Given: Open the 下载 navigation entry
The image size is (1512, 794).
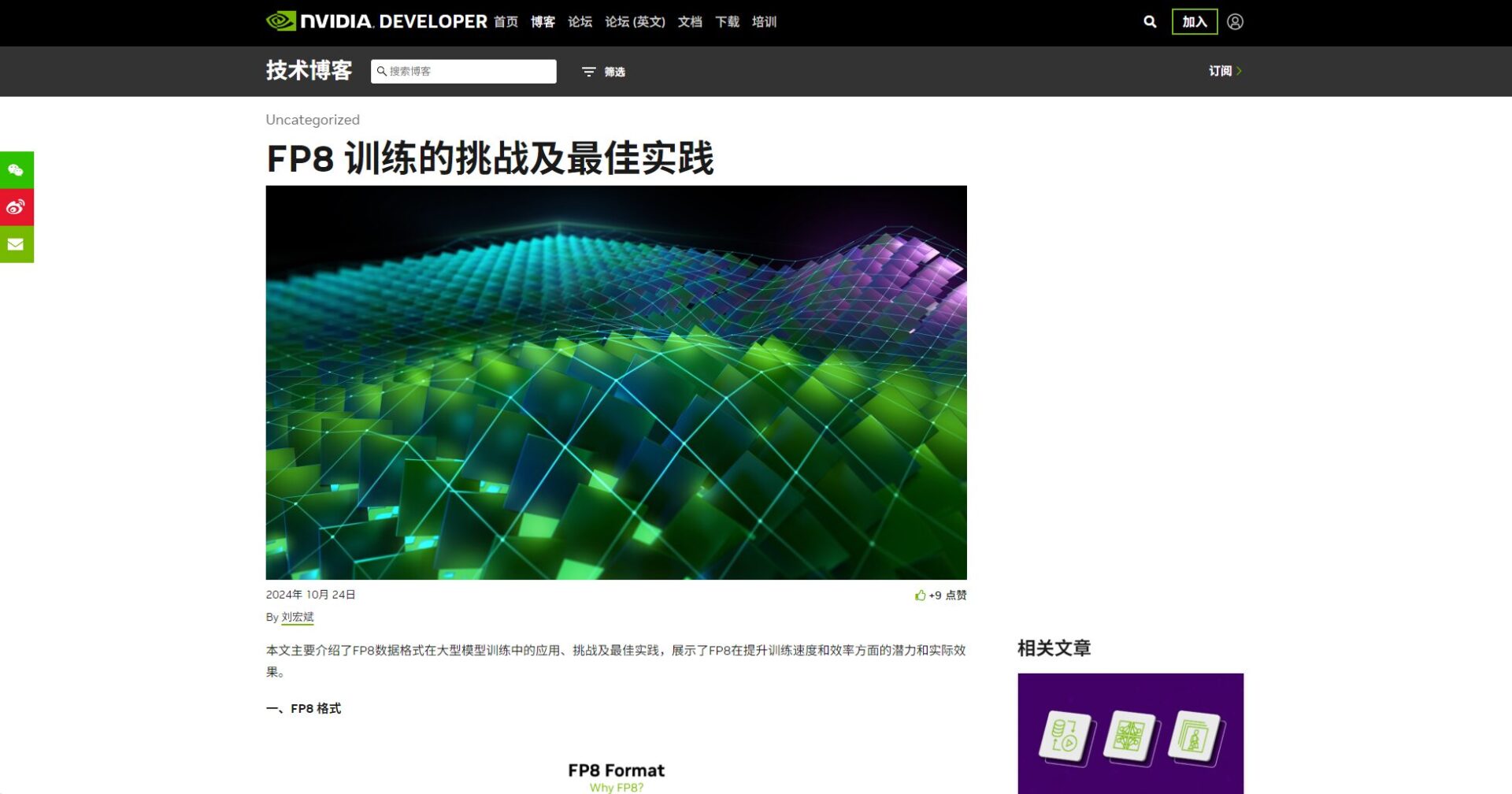Looking at the screenshot, I should click(726, 22).
